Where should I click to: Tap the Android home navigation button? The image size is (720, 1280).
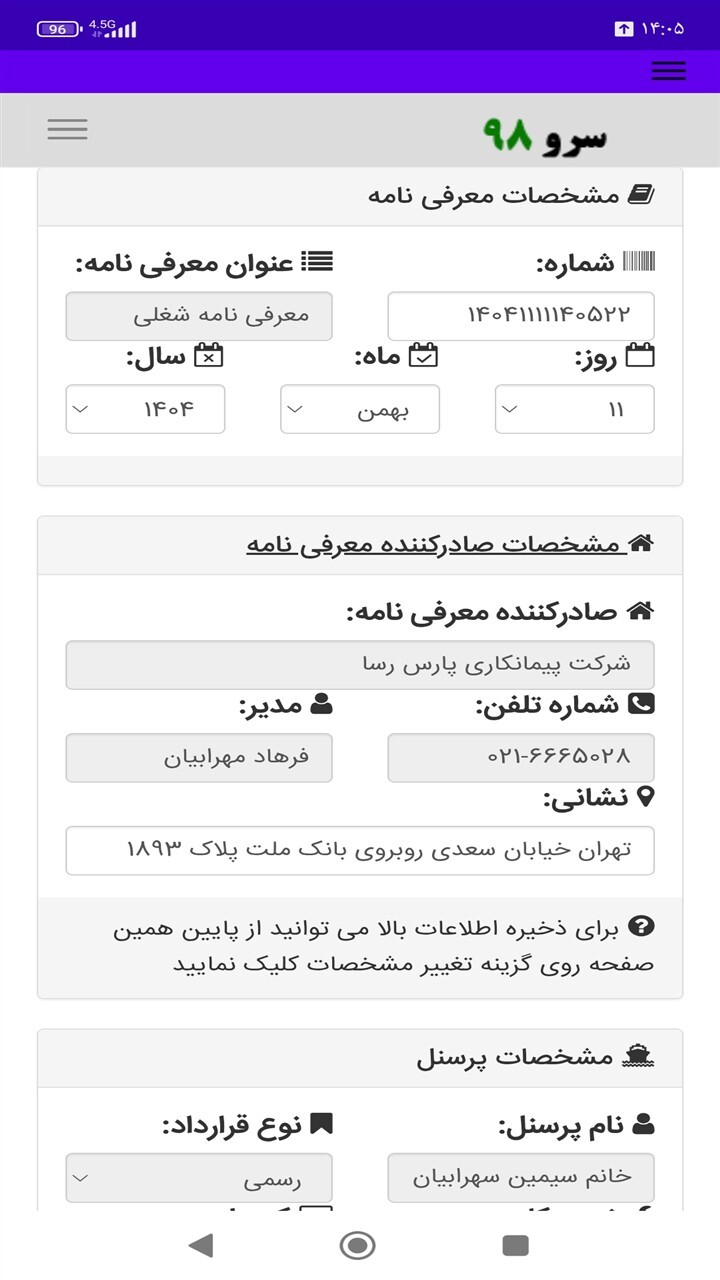tap(358, 1245)
